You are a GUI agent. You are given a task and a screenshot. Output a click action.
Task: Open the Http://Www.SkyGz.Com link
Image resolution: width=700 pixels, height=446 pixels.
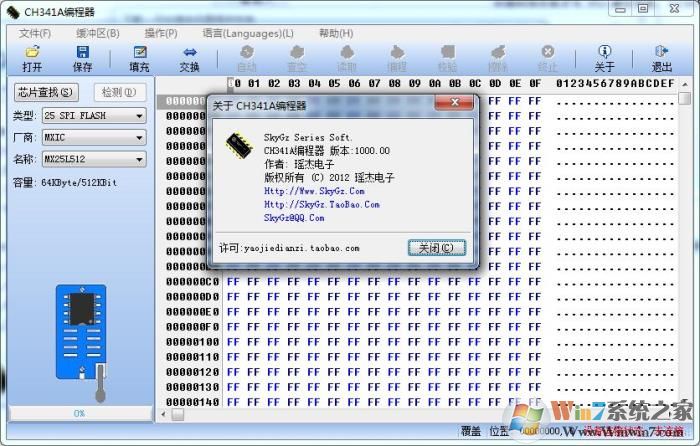tap(314, 191)
